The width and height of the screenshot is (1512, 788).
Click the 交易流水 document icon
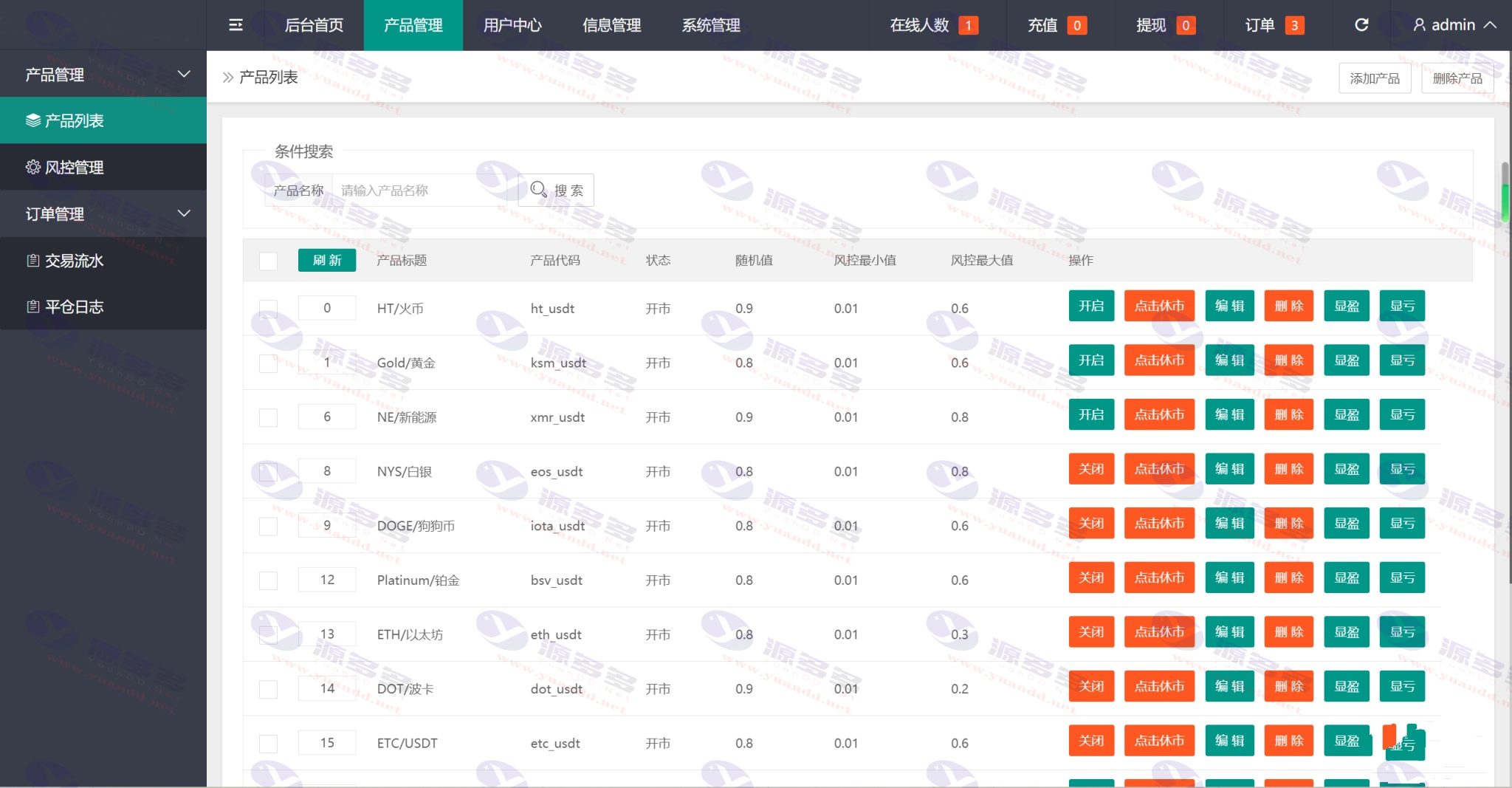click(32, 260)
